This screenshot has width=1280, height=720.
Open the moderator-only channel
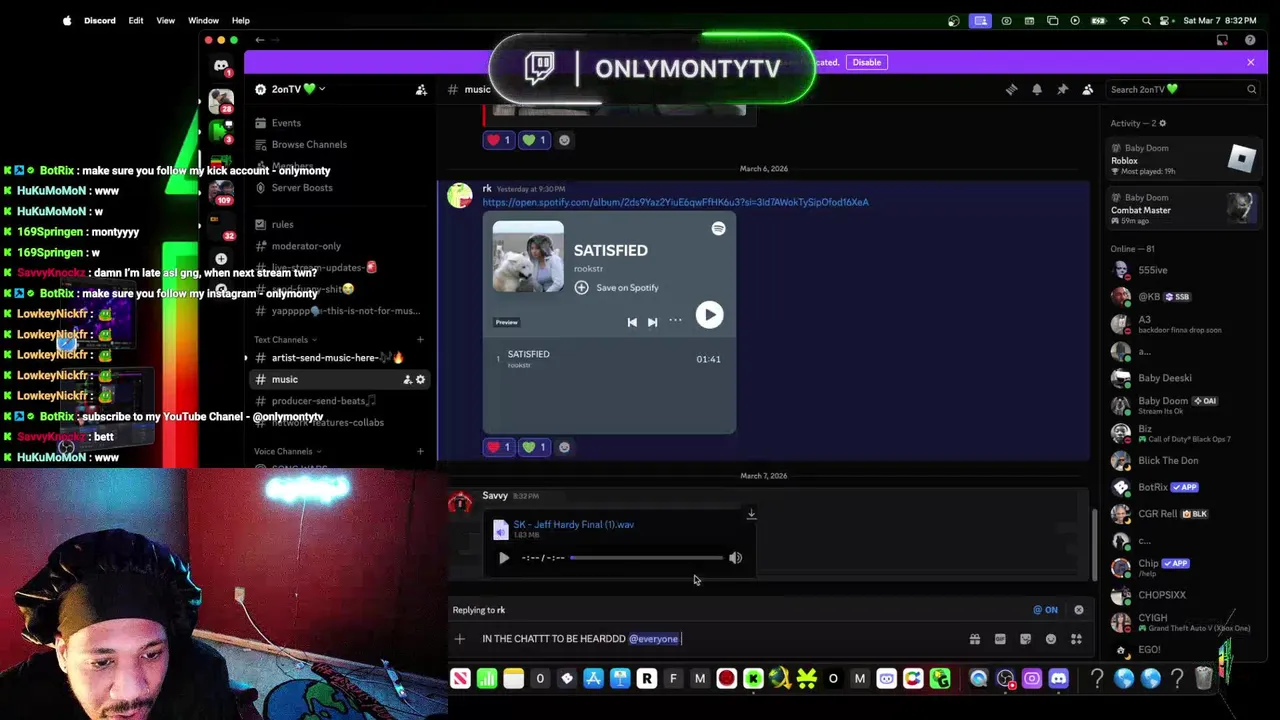(338, 246)
